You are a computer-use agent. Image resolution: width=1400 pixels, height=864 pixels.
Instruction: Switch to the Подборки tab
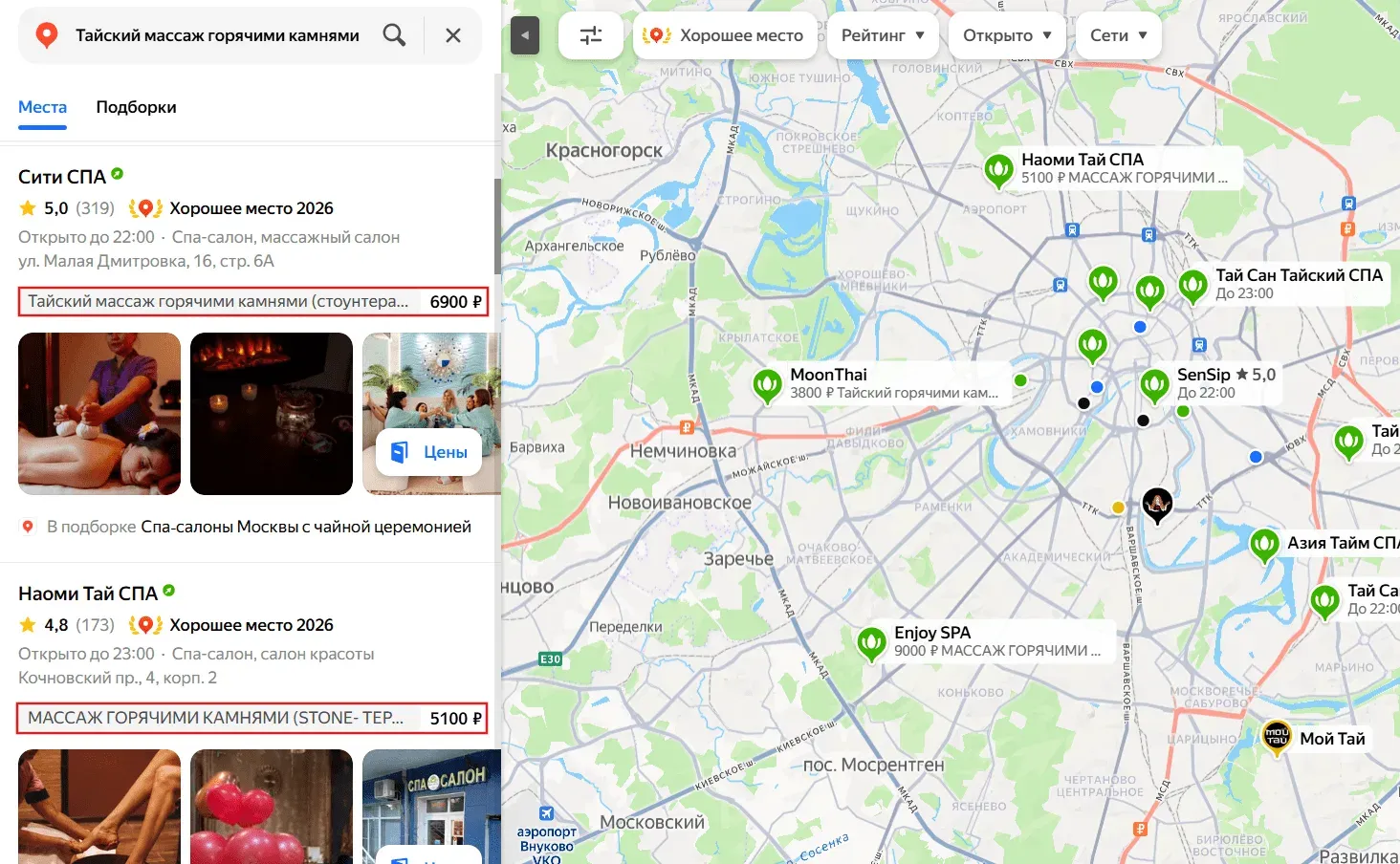(136, 107)
